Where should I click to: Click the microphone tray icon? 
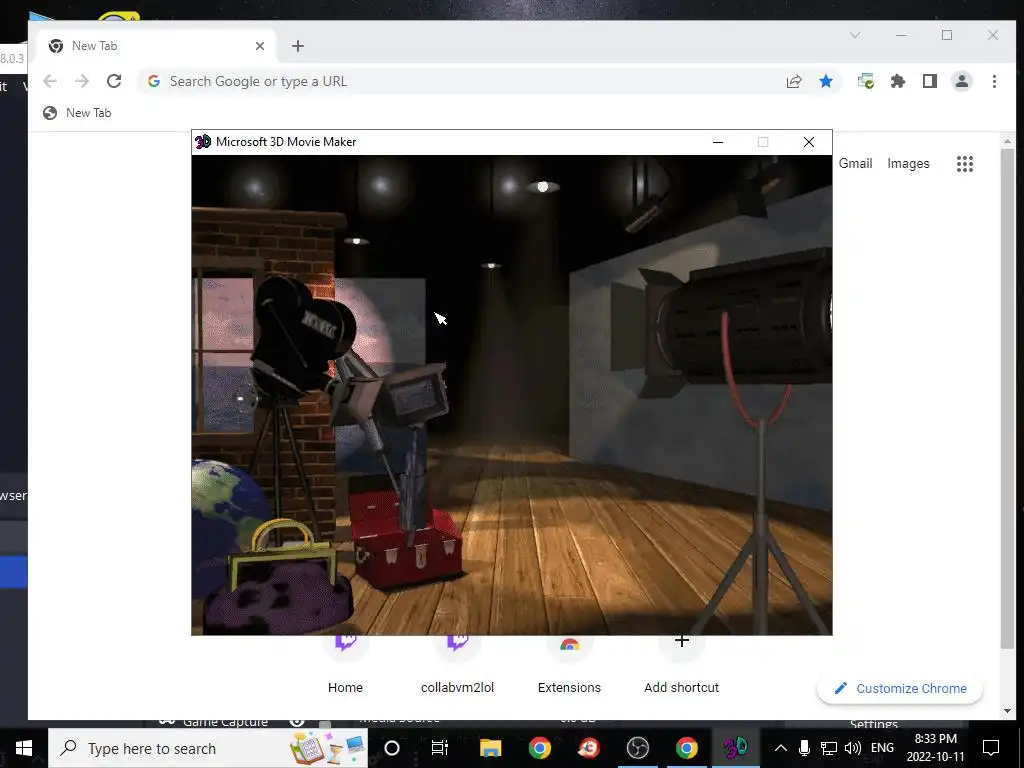pos(805,748)
